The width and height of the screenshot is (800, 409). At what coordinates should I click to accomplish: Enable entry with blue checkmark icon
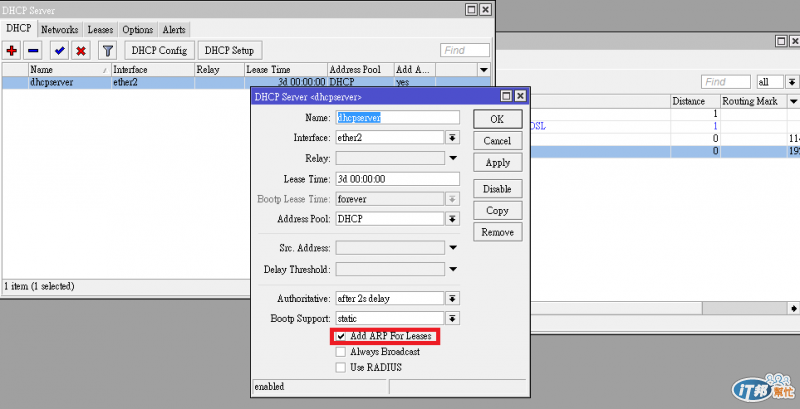tap(59, 50)
